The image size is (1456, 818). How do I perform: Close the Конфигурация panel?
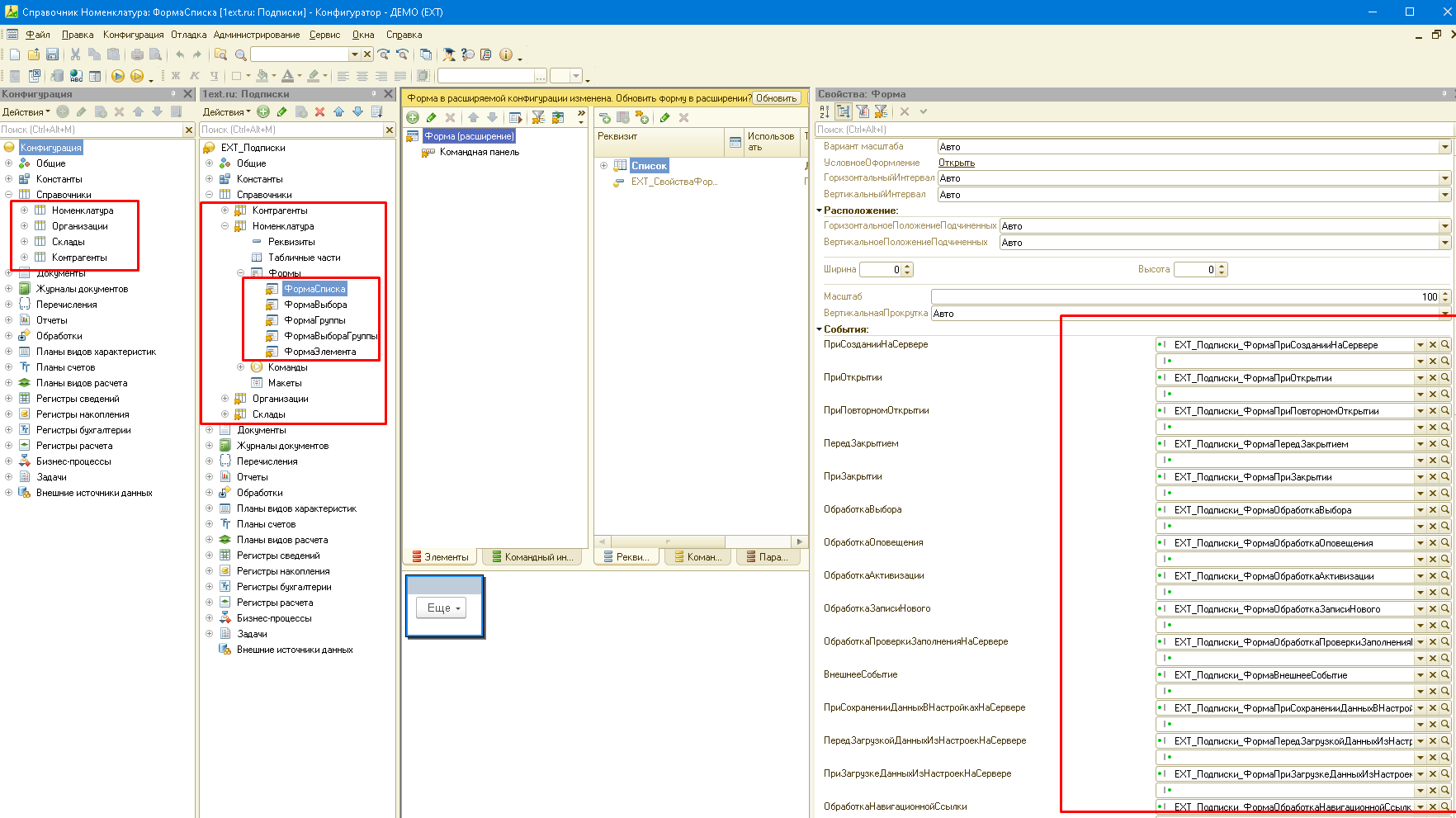(187, 94)
